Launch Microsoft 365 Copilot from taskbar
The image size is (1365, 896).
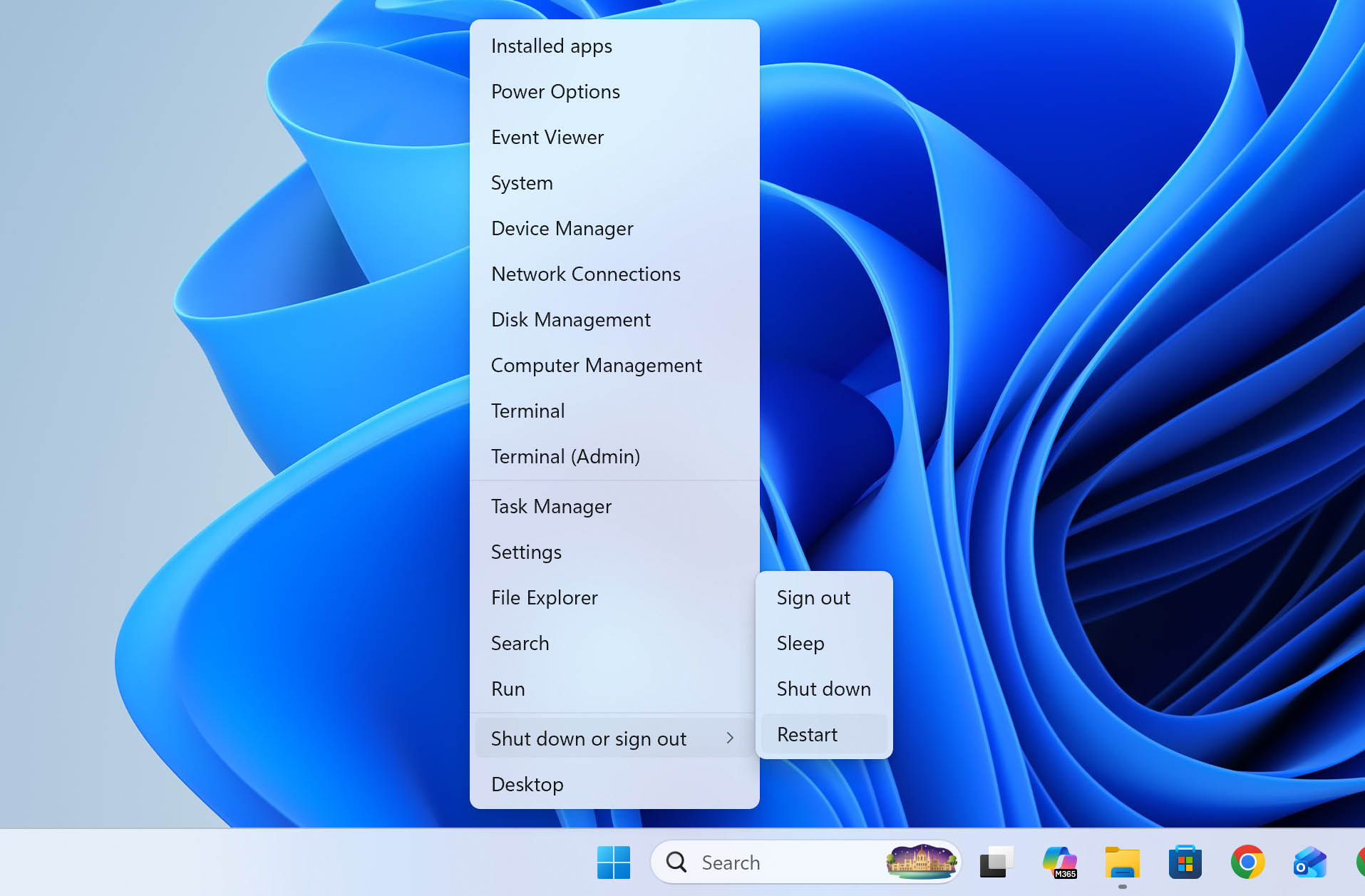[1060, 861]
